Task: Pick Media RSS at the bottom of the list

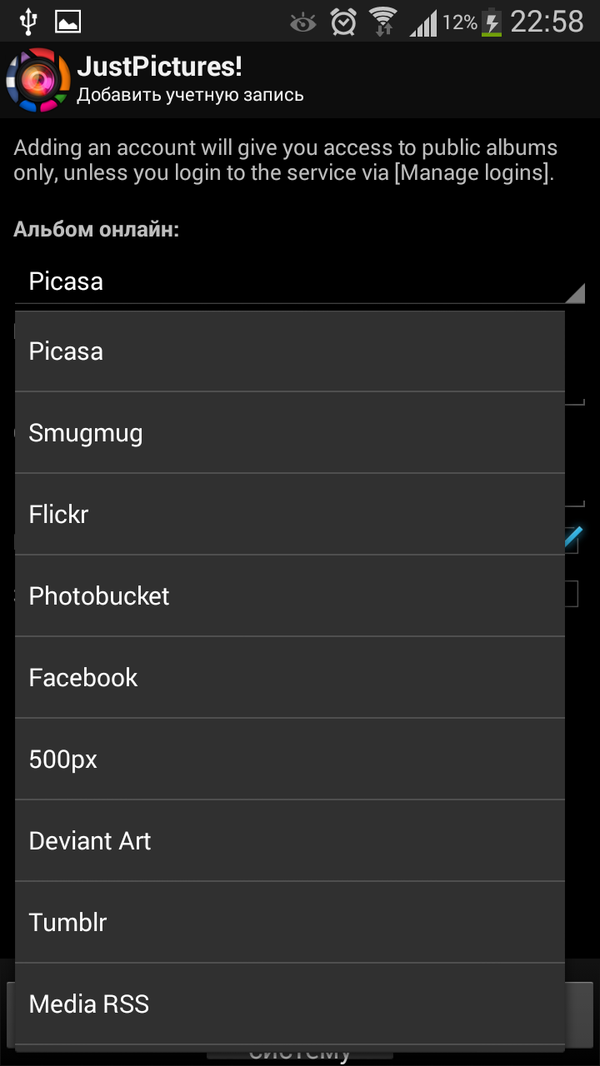Action: (x=290, y=1003)
